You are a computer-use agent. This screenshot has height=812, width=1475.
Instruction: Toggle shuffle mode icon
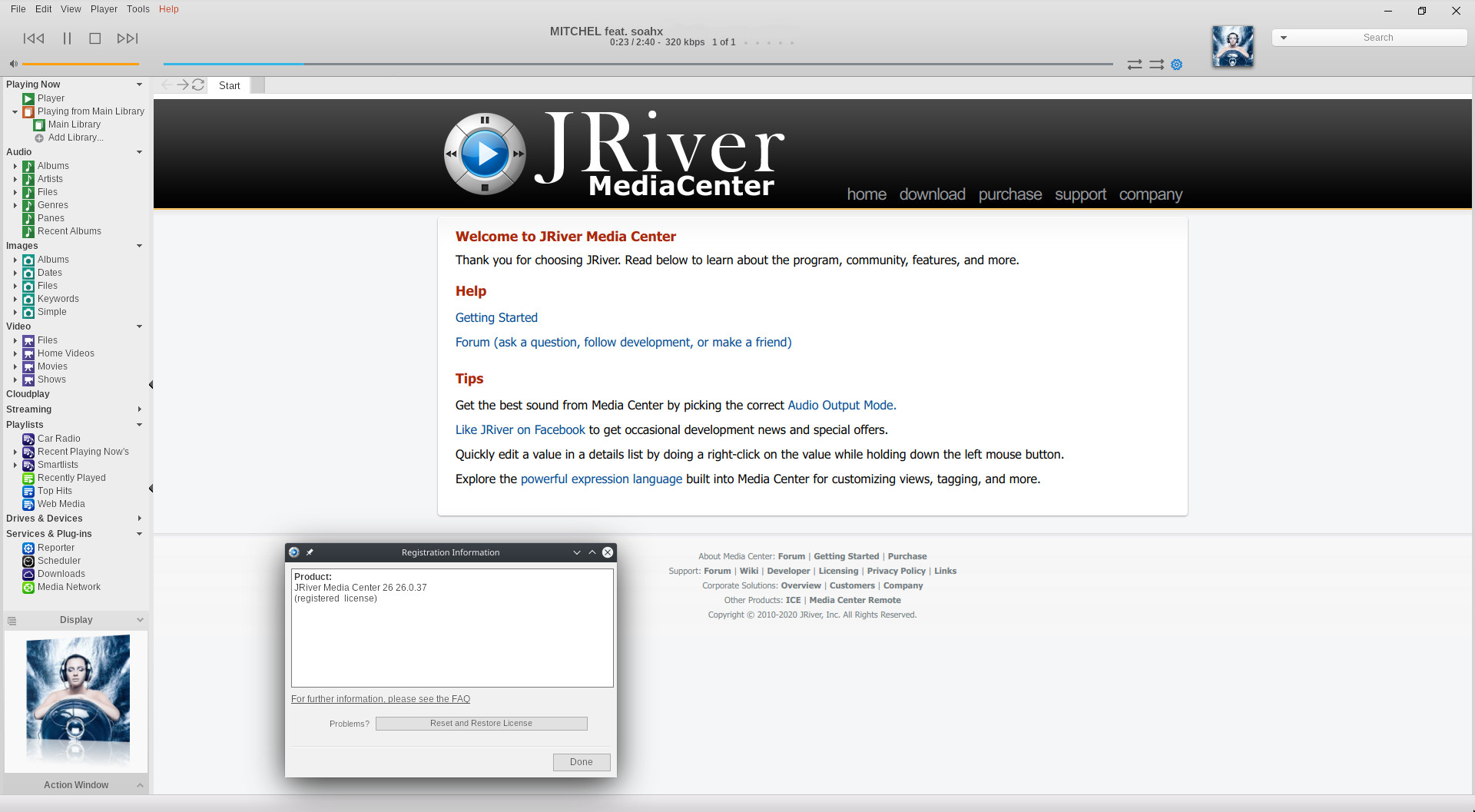[1156, 65]
